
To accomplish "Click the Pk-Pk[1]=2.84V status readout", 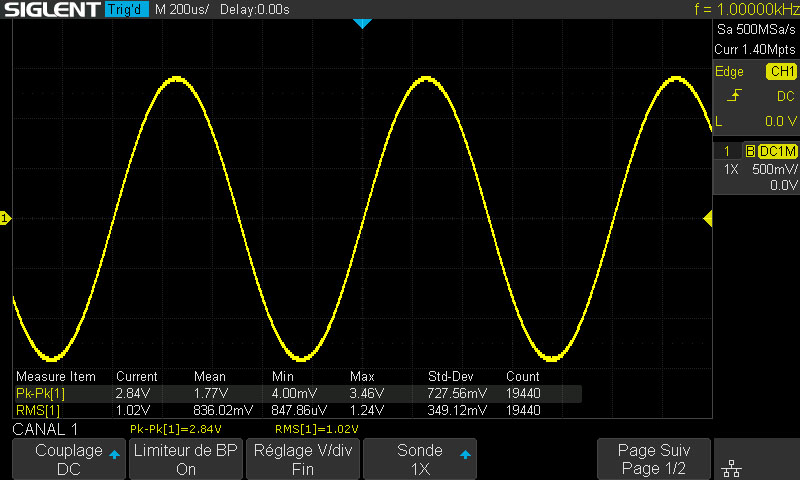I will pyautogui.click(x=176, y=429).
